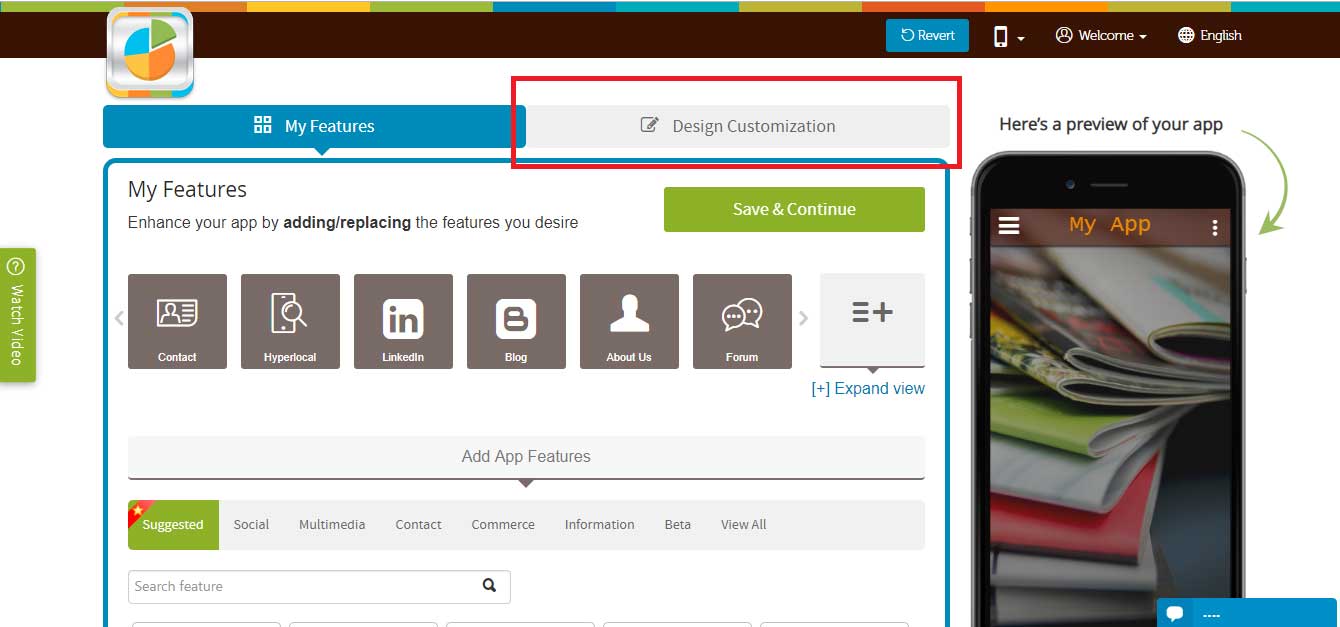
Task: Click the Revert button
Action: pos(926,35)
